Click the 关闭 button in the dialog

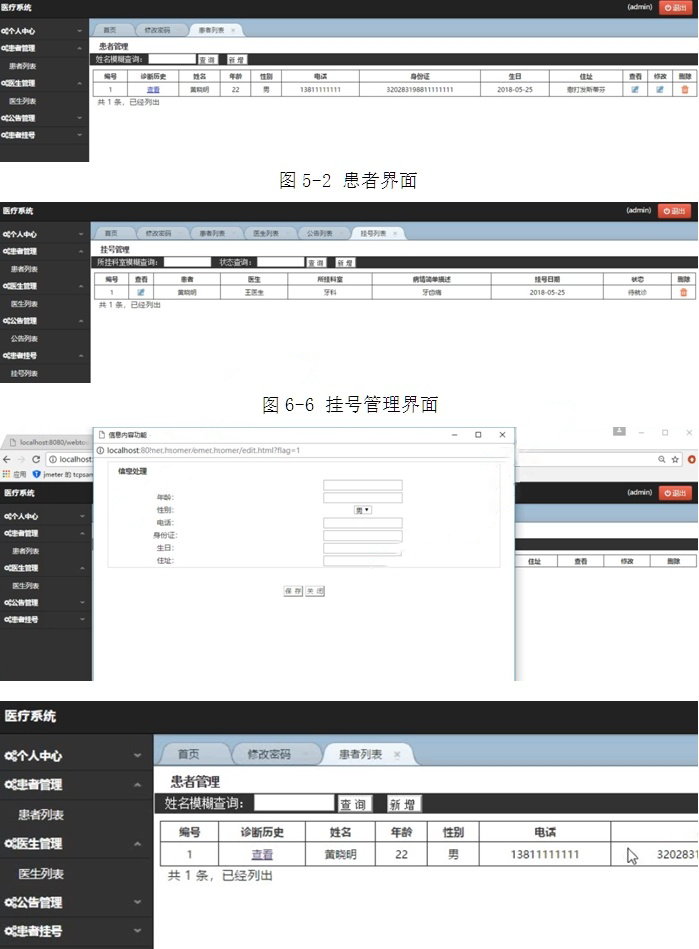[x=314, y=591]
